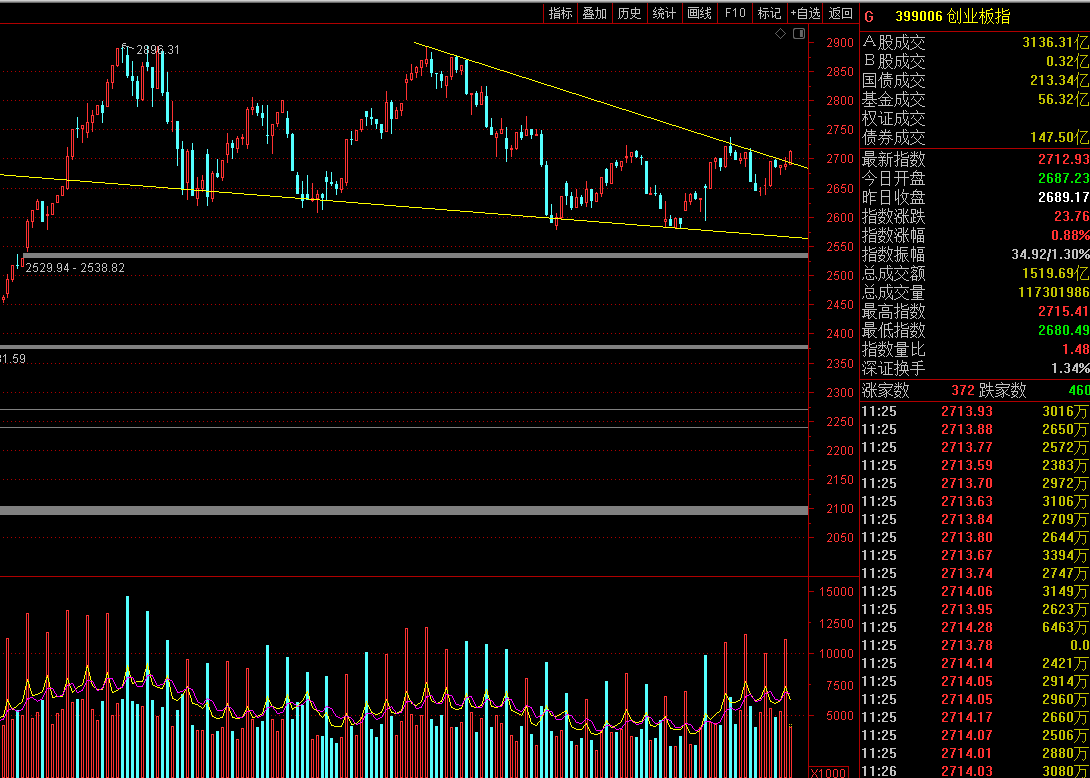
Task: Click the 2529.94 - 2538.82 gap label
Action: coord(75,268)
